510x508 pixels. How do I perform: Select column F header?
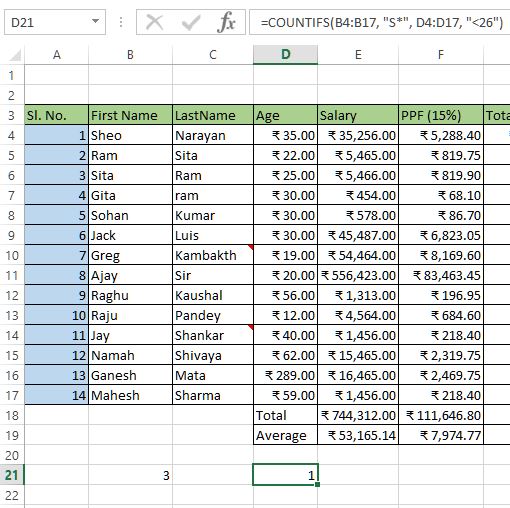[x=441, y=54]
